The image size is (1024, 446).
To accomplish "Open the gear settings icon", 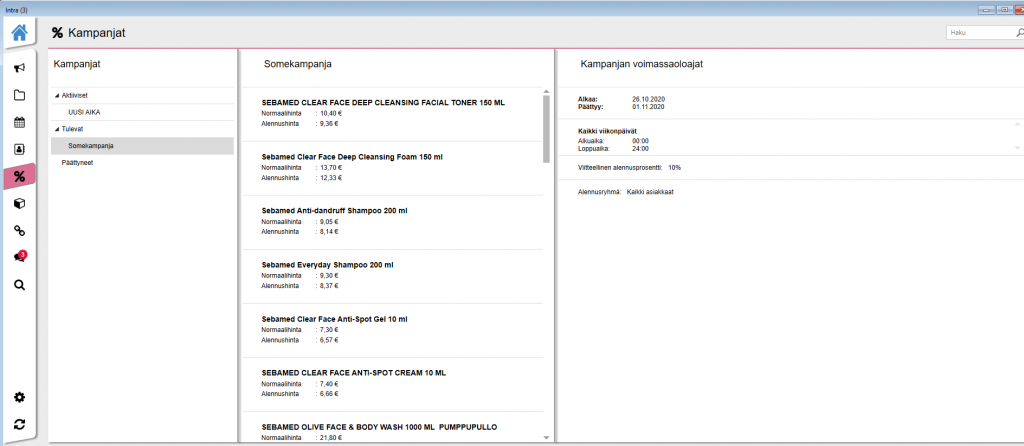I will coord(20,397).
